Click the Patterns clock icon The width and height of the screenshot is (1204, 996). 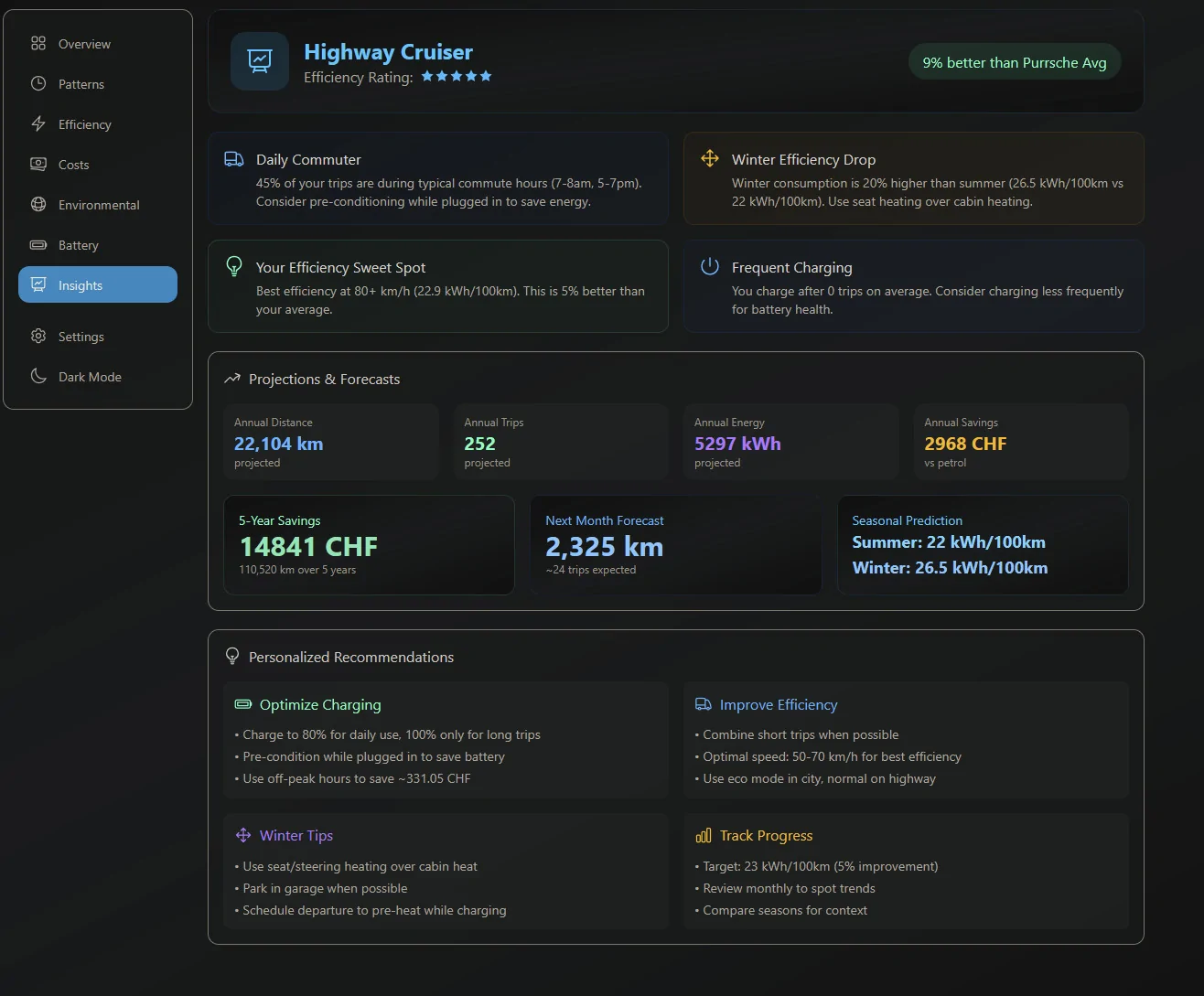coord(38,83)
